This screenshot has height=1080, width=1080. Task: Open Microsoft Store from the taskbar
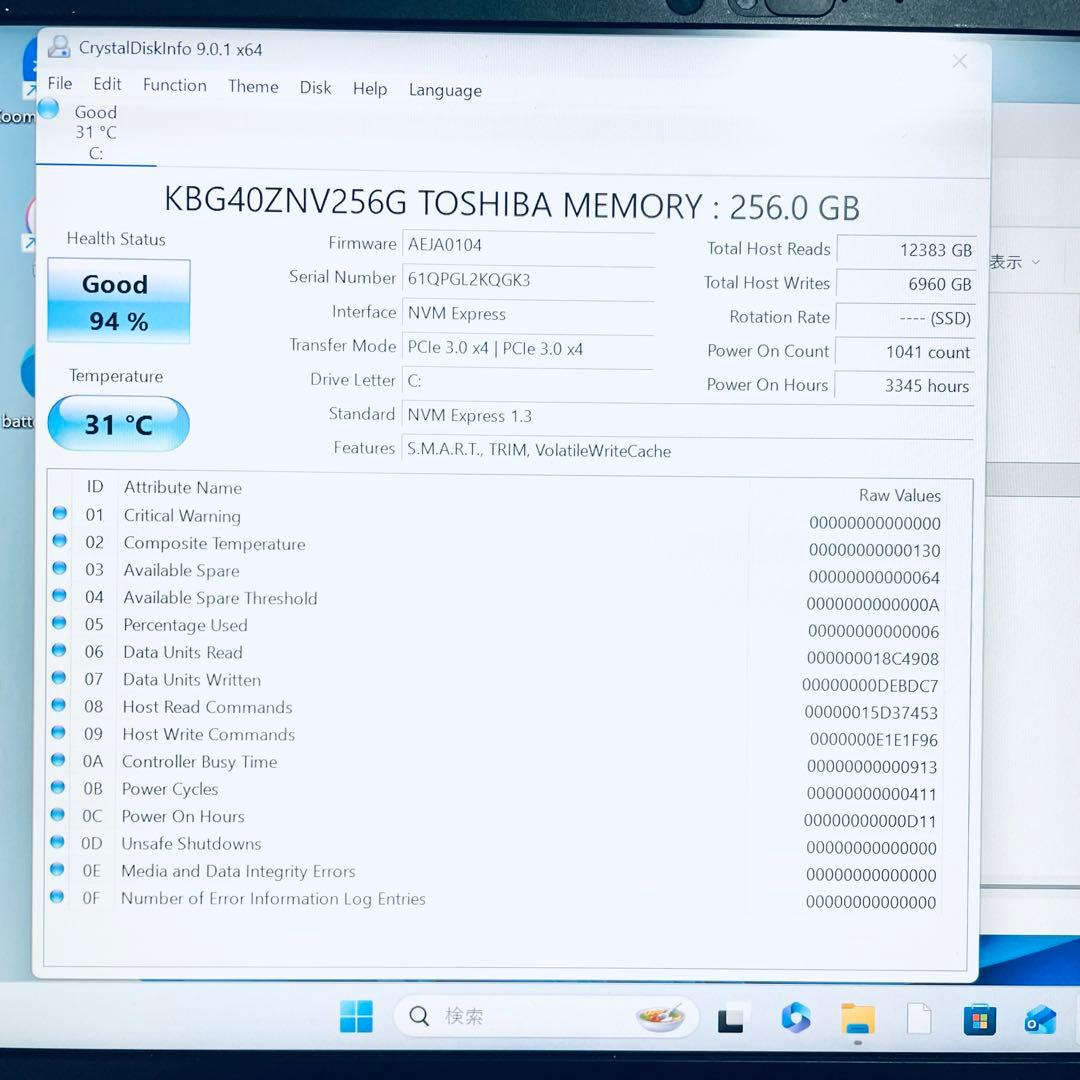click(x=979, y=1019)
